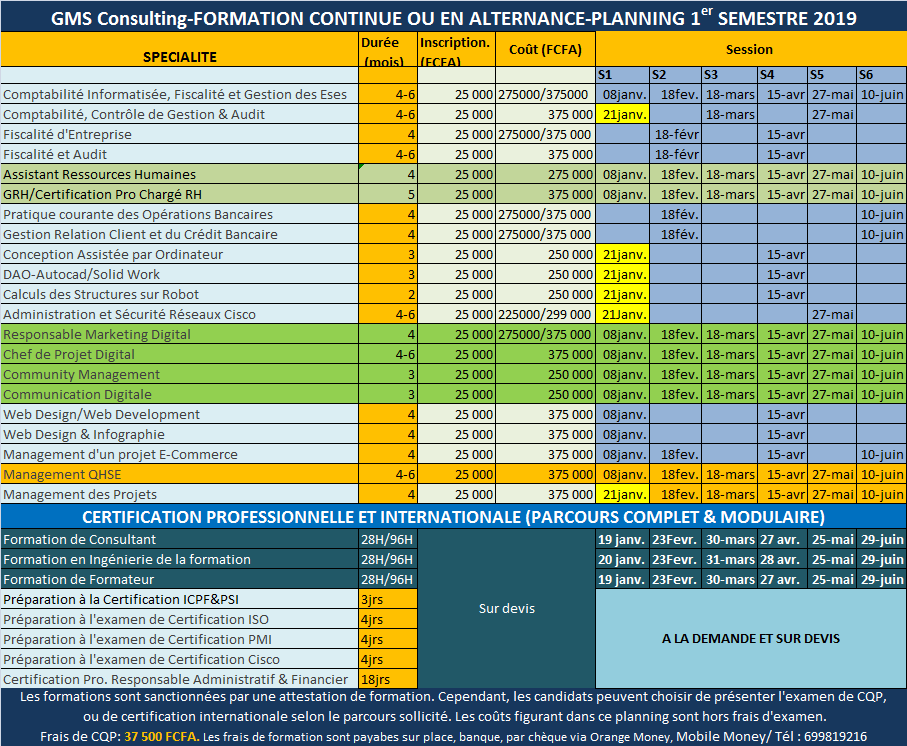Click yellow 21janv. cell for Conception Assistée
This screenshot has width=907, height=746.
(622, 254)
